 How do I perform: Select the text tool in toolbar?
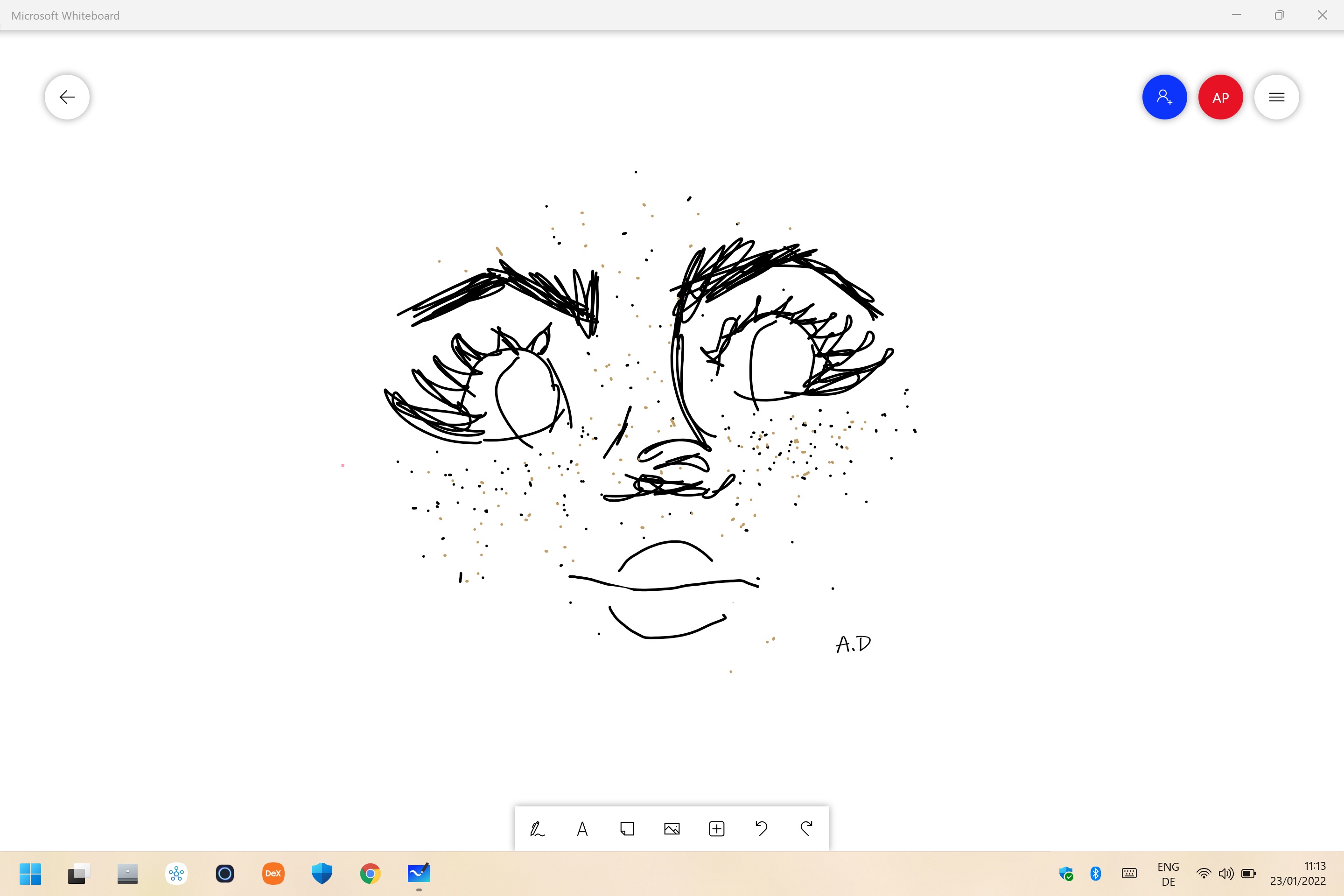point(582,829)
